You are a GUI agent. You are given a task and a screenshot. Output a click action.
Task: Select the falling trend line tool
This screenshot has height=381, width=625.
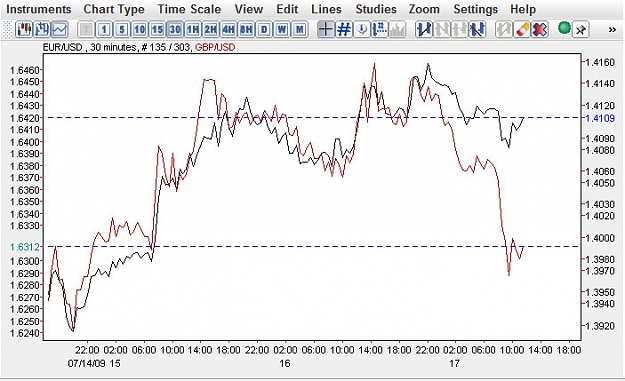[x=477, y=29]
